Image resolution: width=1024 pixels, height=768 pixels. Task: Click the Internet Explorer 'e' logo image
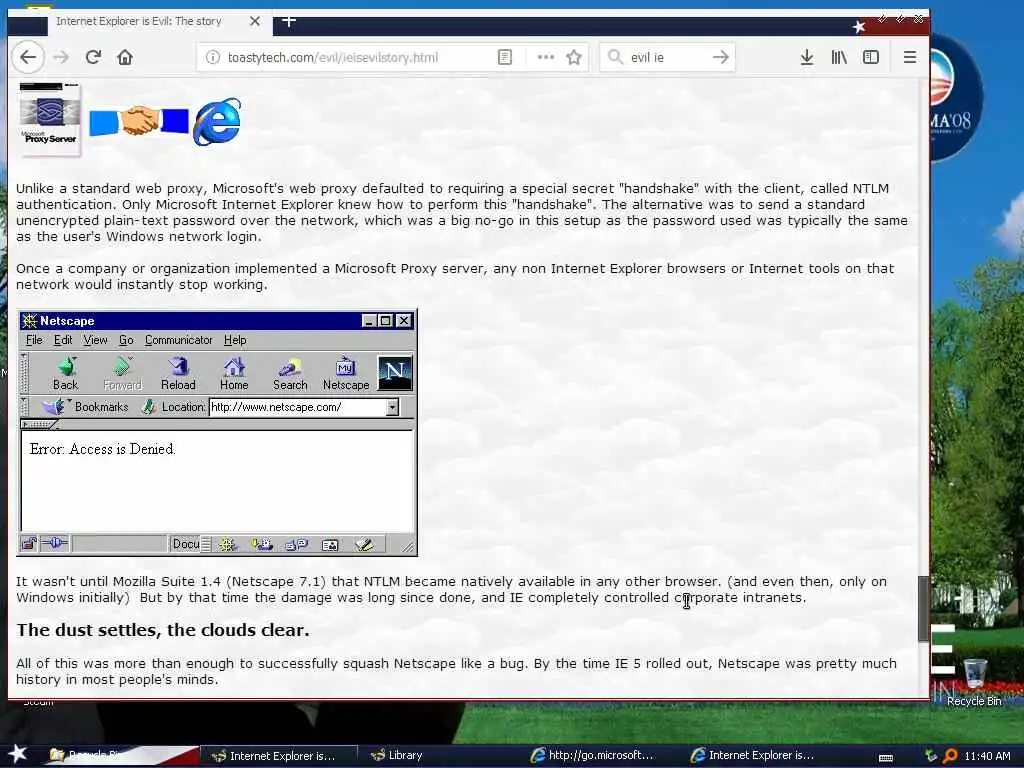pyautogui.click(x=217, y=121)
